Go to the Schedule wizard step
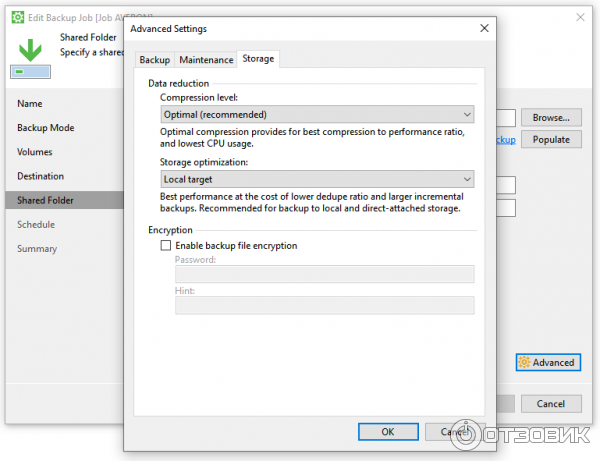 click(36, 225)
